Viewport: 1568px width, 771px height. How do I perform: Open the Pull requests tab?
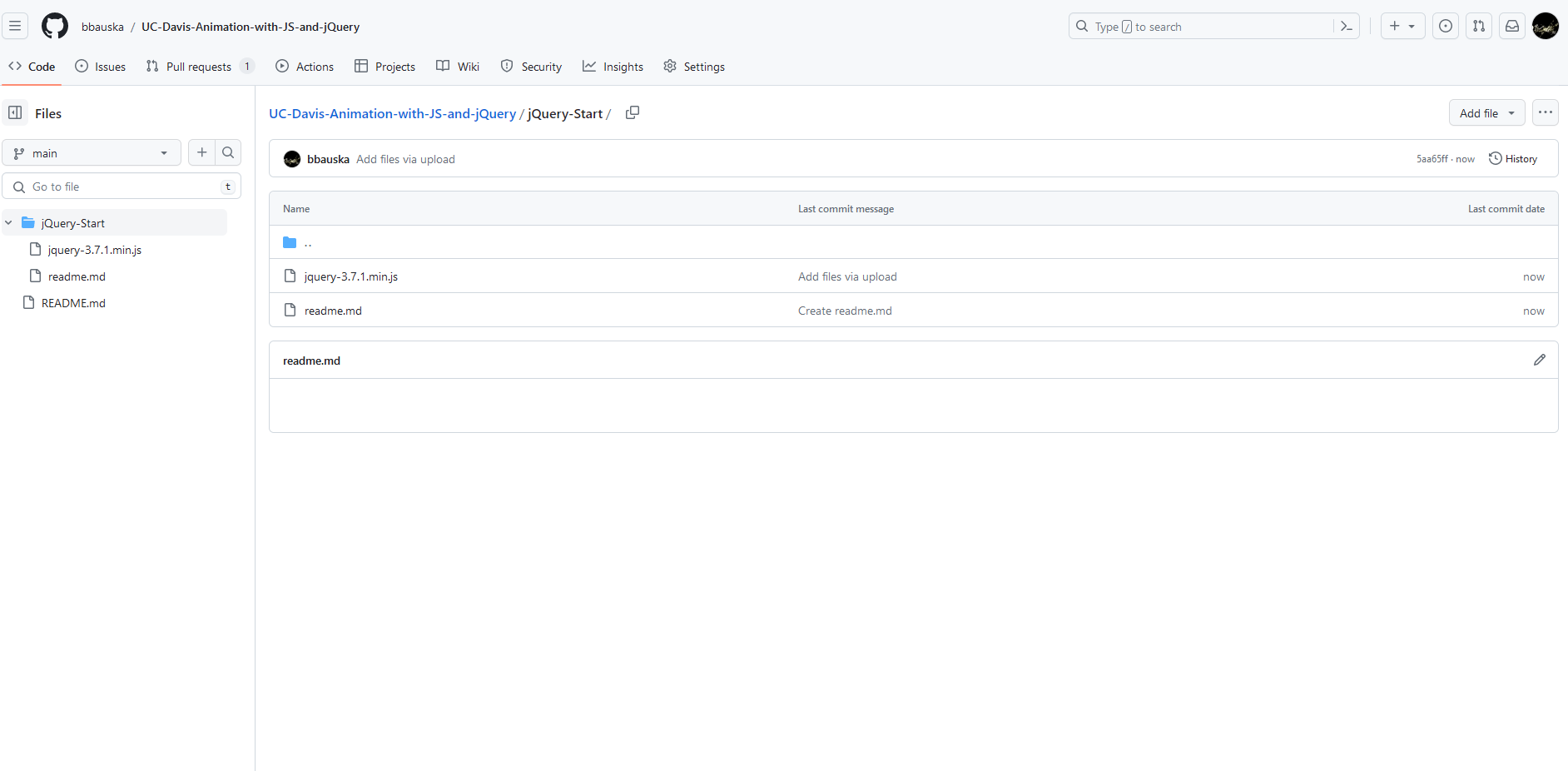click(200, 67)
